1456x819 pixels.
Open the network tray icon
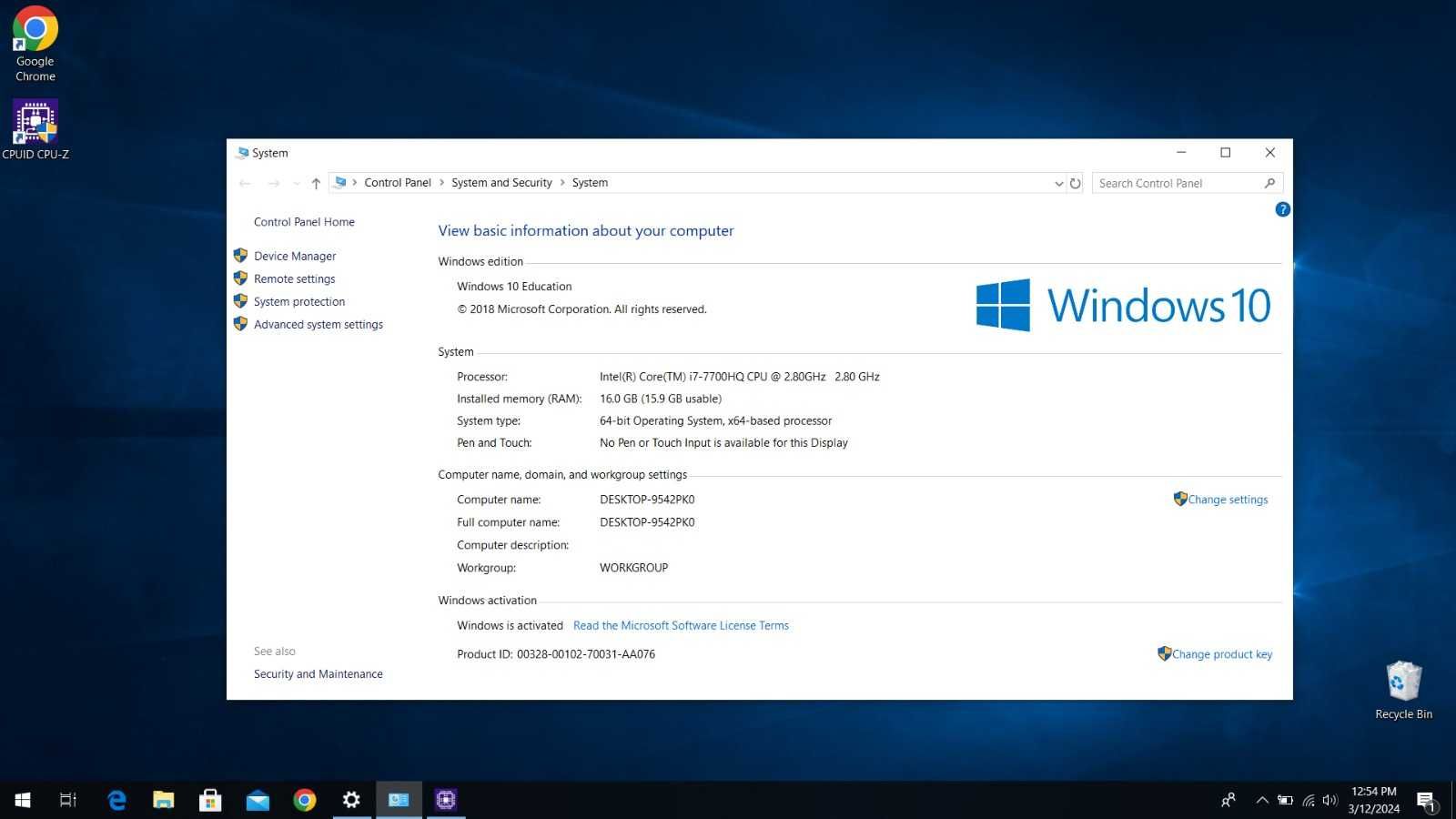coord(1309,800)
